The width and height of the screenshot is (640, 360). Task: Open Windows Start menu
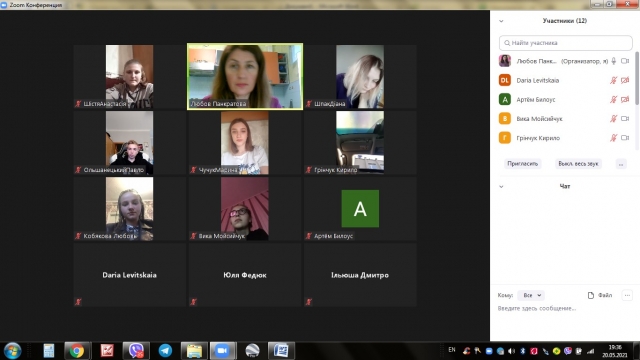pyautogui.click(x=12, y=351)
